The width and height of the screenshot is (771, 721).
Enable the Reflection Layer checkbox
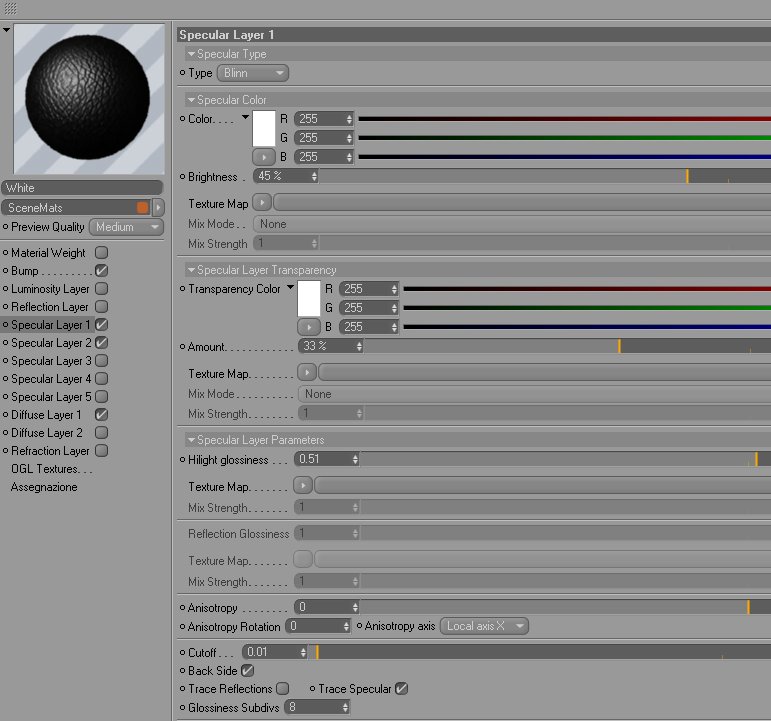[x=102, y=306]
